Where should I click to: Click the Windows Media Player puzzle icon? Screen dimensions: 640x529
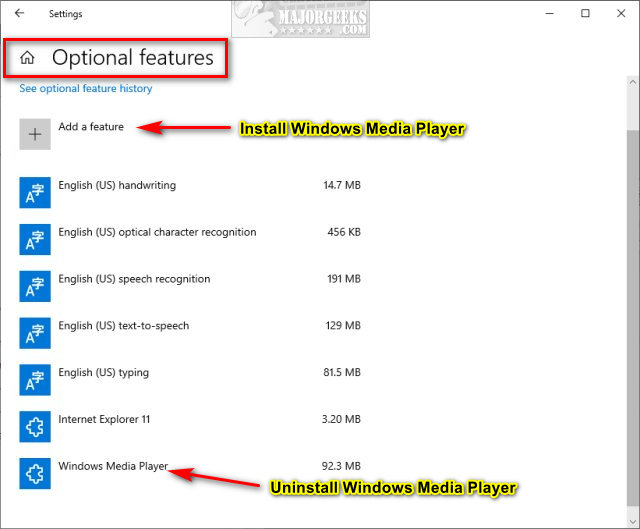click(x=35, y=473)
